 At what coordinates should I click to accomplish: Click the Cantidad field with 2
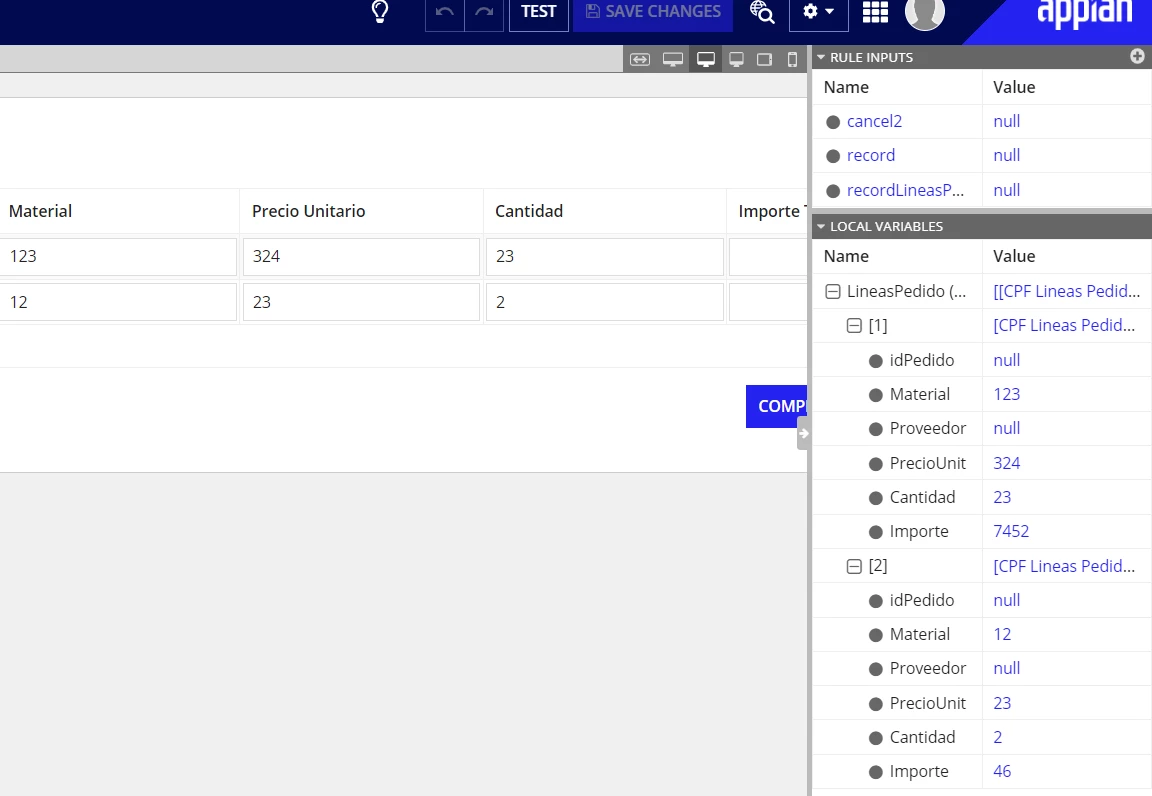click(x=605, y=302)
